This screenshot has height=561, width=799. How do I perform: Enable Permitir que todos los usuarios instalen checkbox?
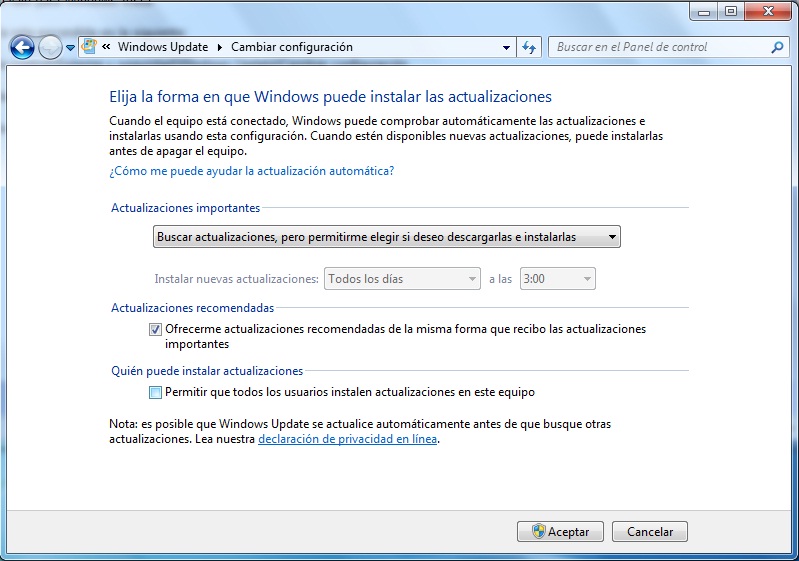(155, 392)
